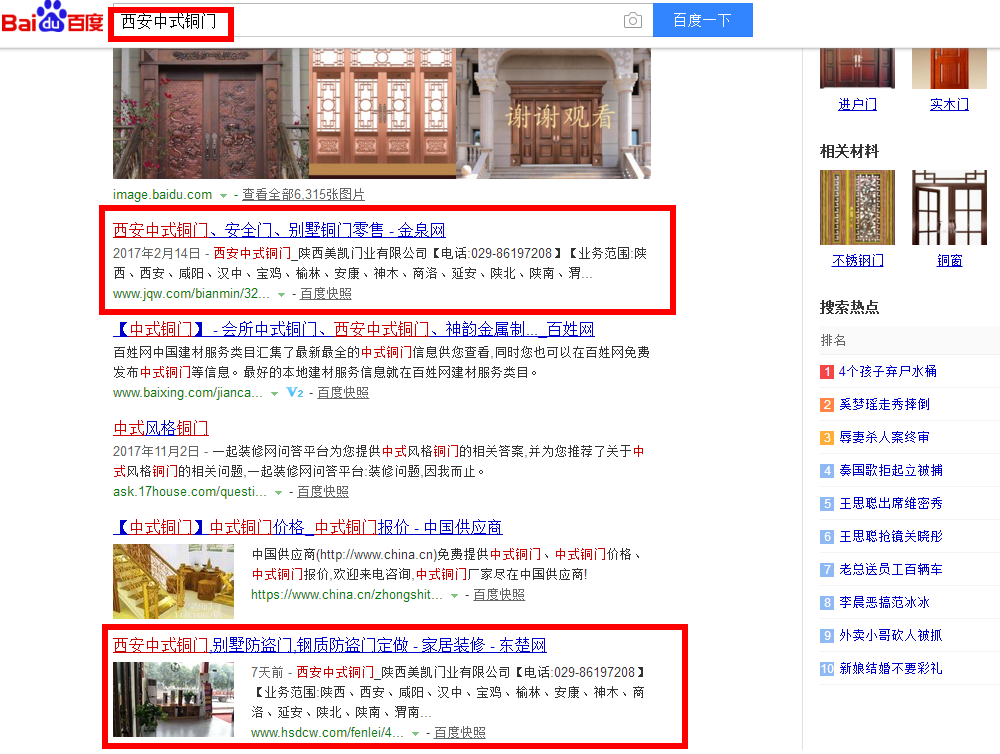This screenshot has width=1000, height=754.
Task: Open the 实木门 related link
Action: [x=949, y=104]
